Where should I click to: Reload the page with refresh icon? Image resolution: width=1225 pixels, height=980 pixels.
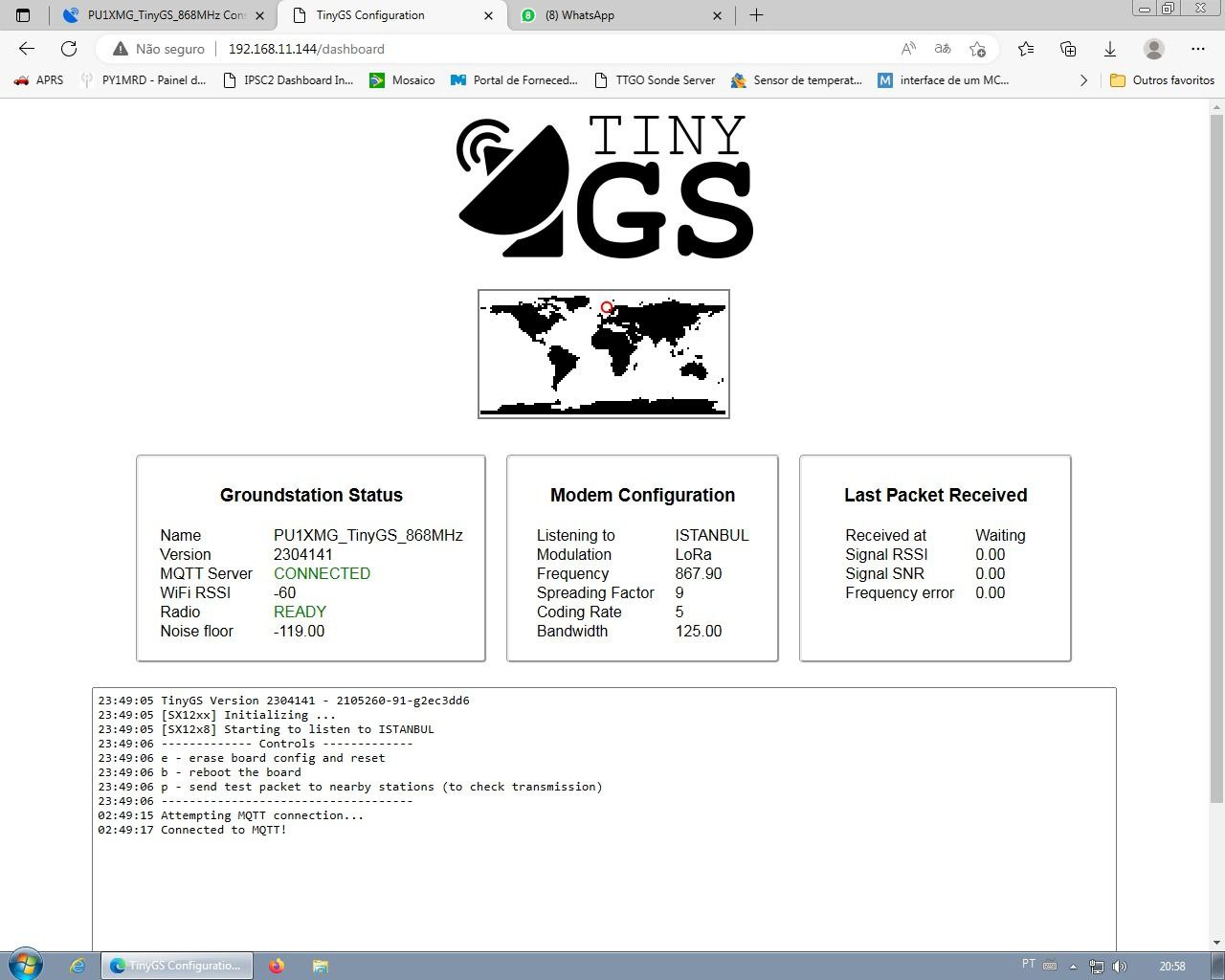click(69, 49)
